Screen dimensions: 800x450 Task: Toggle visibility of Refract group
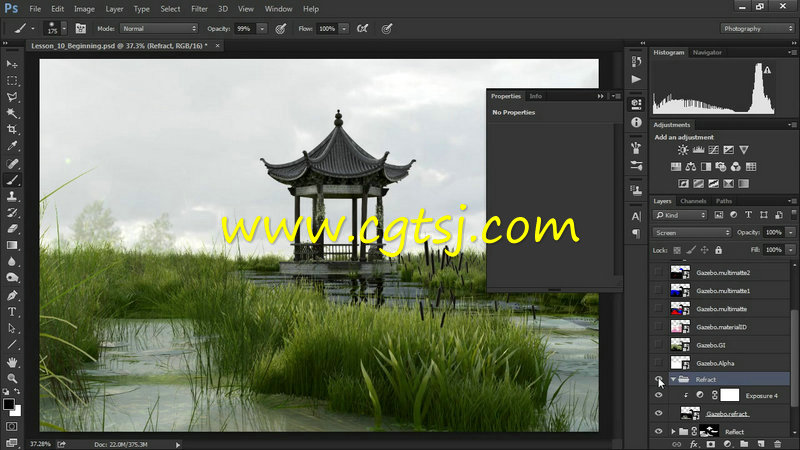pyautogui.click(x=659, y=379)
